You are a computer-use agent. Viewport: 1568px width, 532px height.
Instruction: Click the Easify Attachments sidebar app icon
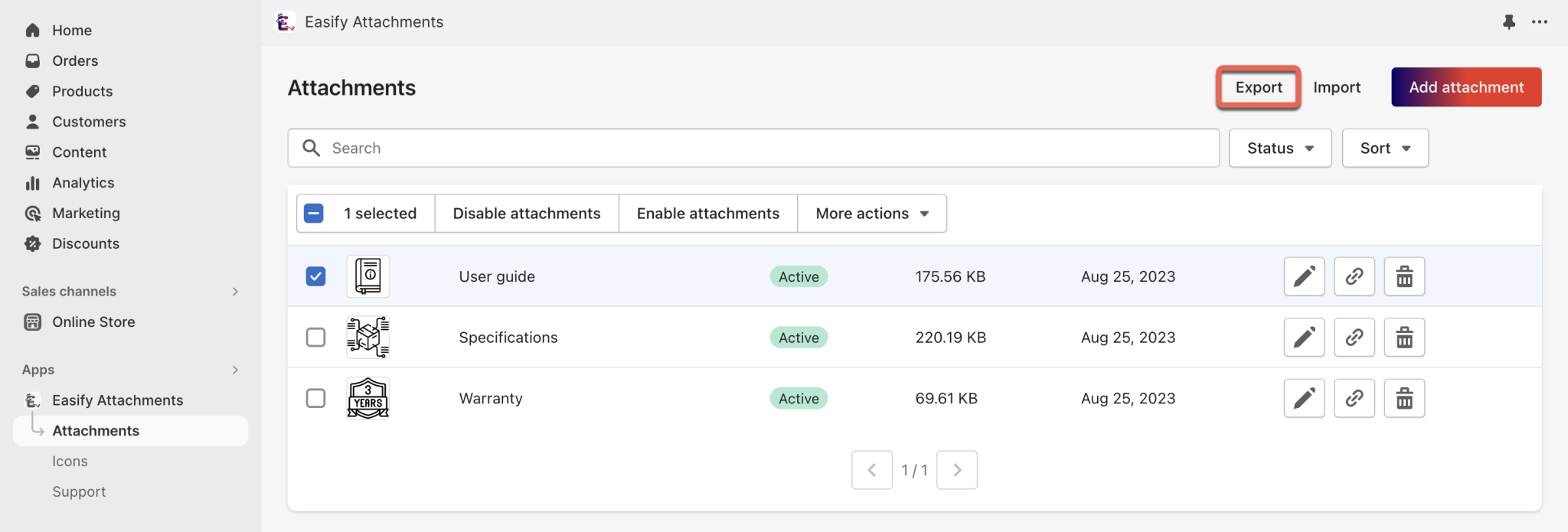(x=32, y=400)
